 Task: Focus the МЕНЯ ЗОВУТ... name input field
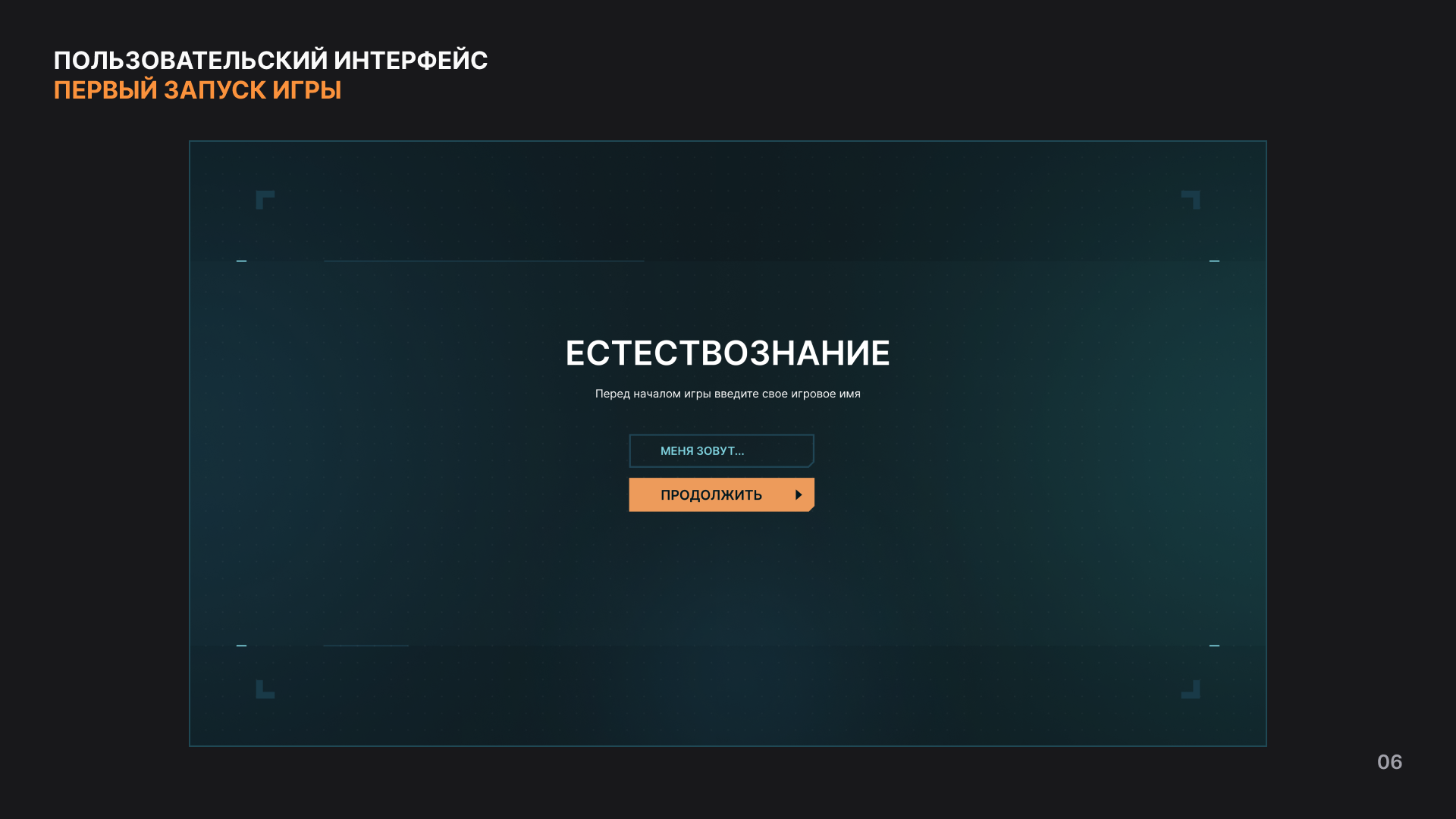click(721, 450)
